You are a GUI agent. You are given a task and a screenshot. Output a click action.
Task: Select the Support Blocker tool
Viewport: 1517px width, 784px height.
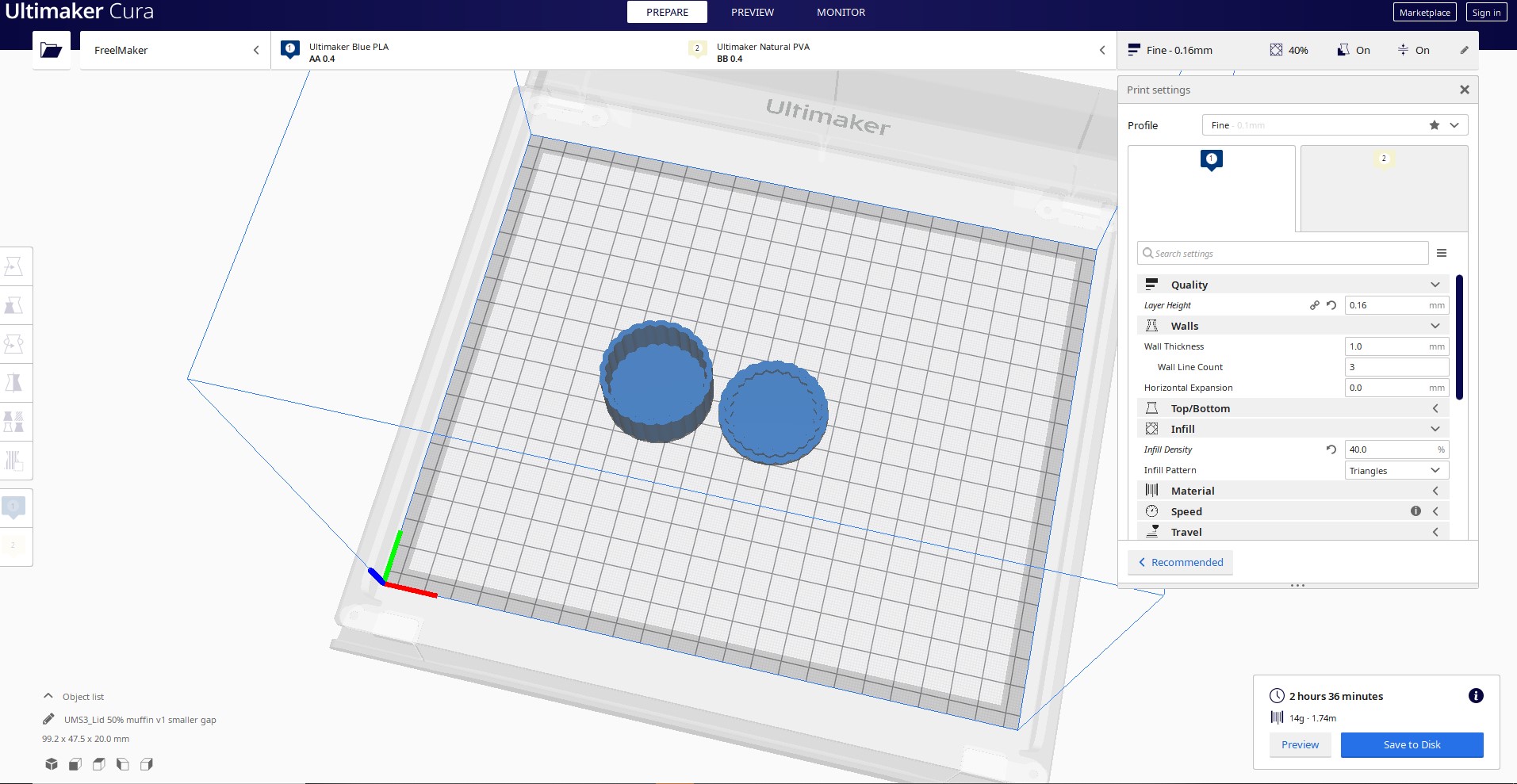pos(14,461)
